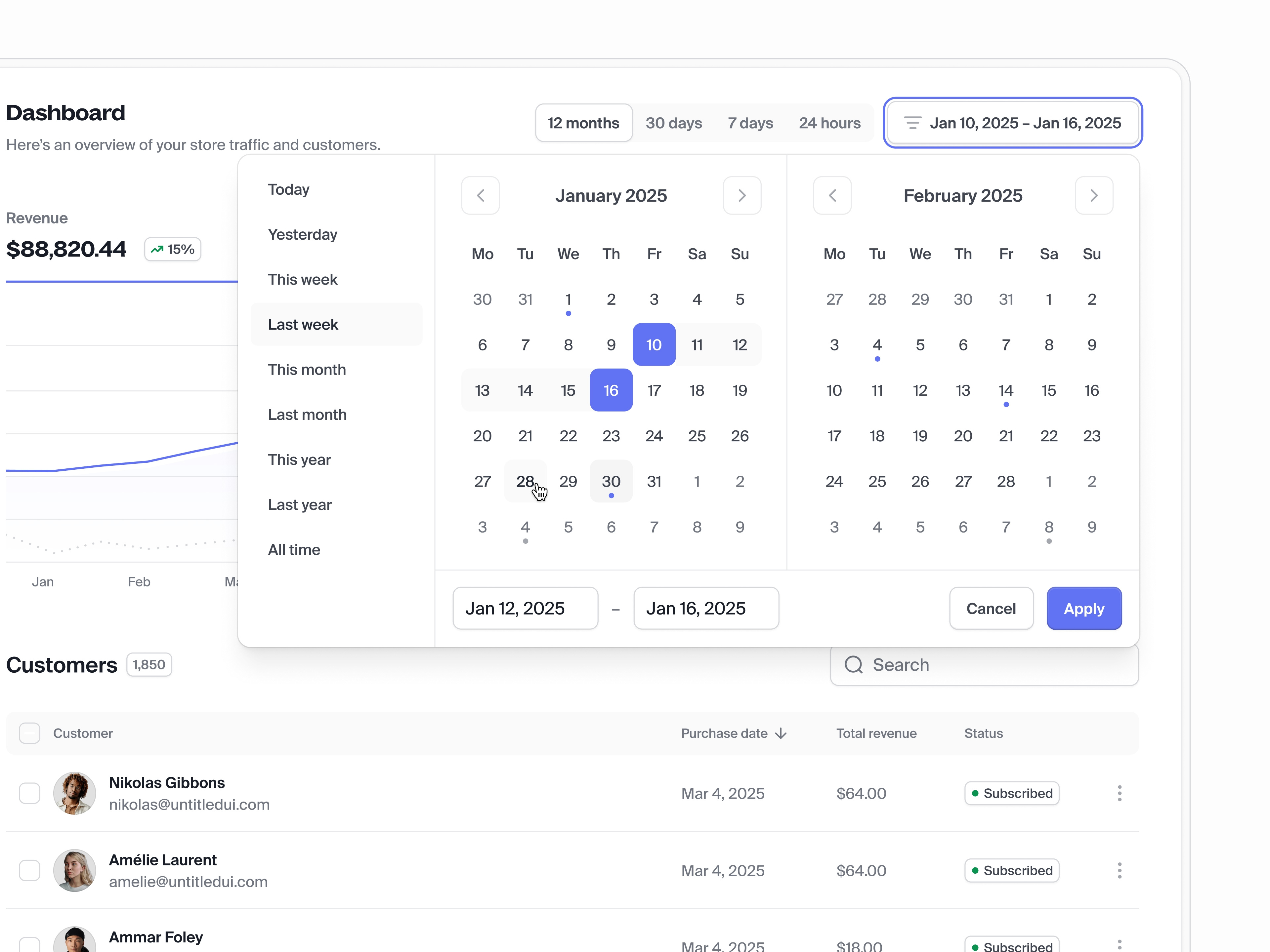Pick February 4 in the calendar

point(877,344)
